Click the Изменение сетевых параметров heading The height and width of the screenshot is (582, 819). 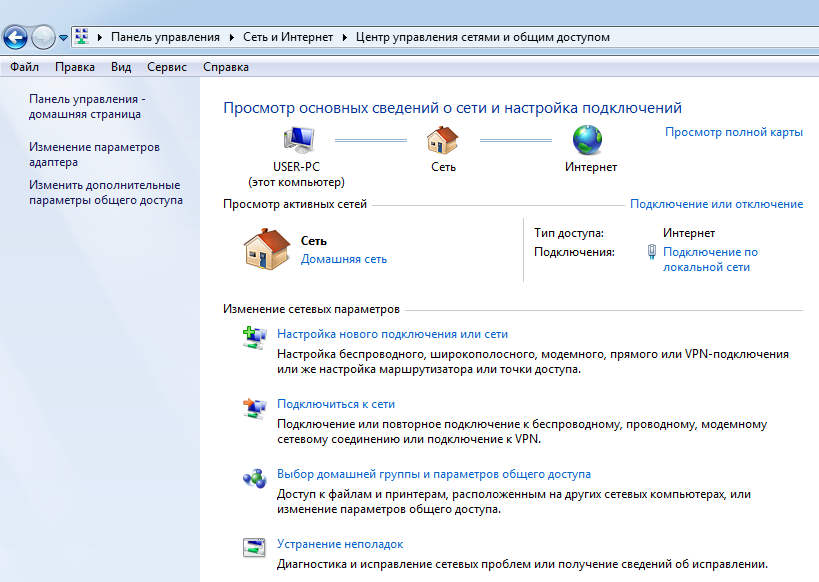point(311,309)
